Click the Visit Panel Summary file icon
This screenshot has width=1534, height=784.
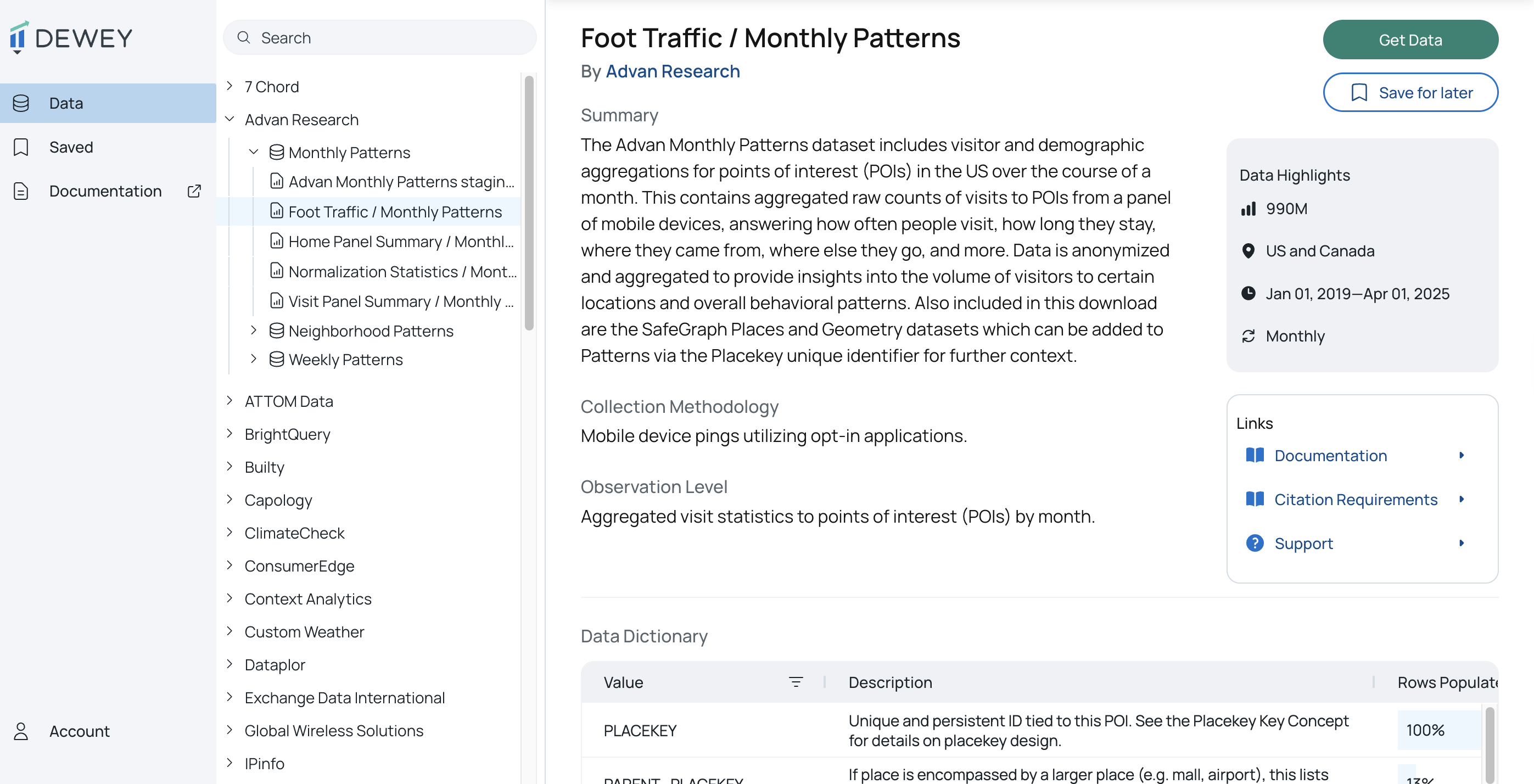276,301
